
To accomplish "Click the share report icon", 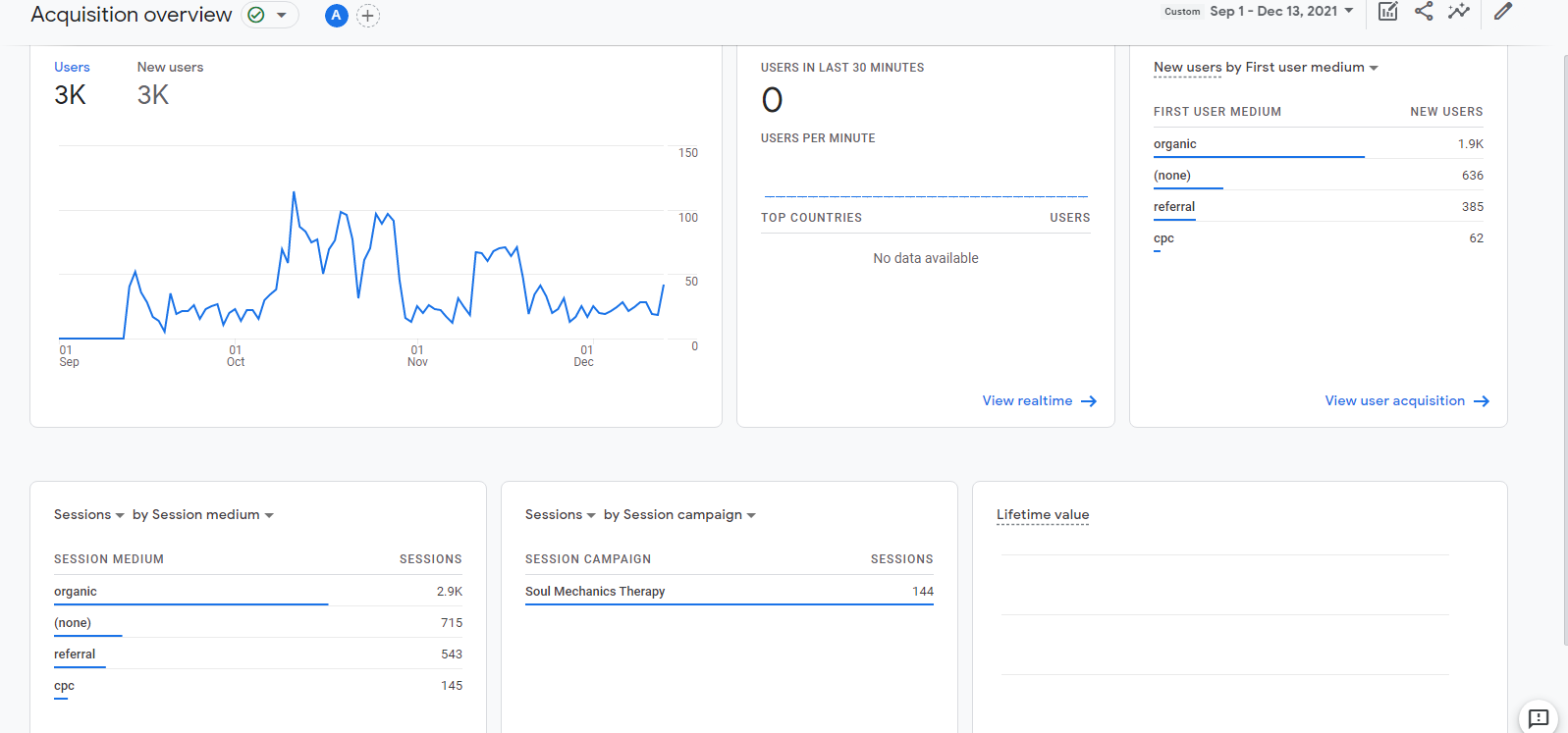I will click(1424, 11).
